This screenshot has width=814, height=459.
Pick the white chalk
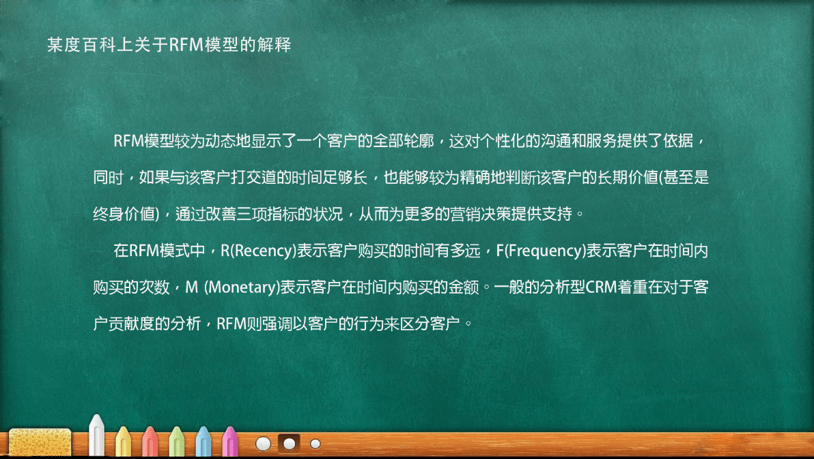pyautogui.click(x=97, y=437)
